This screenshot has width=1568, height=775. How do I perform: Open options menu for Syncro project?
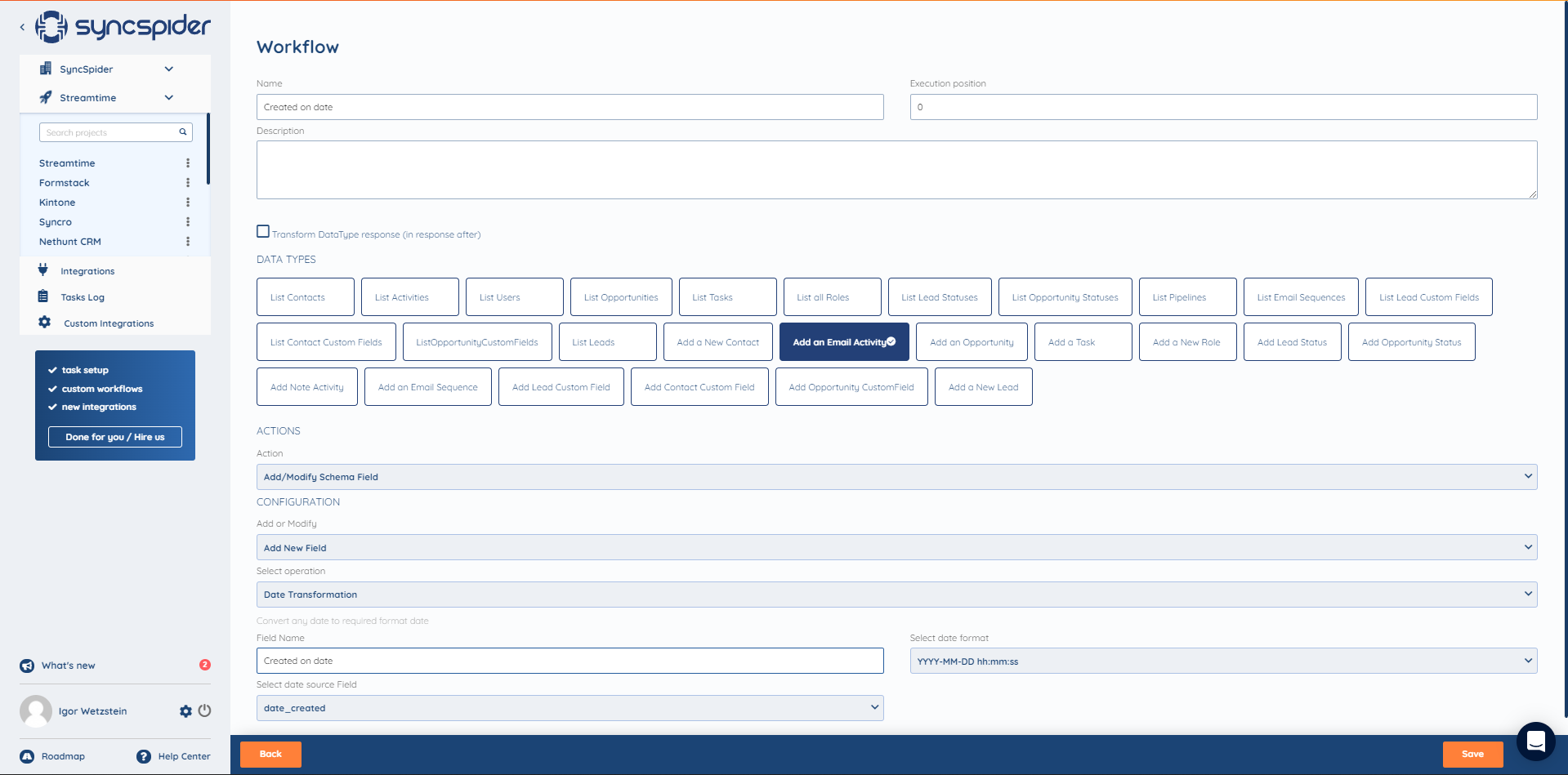[x=188, y=222]
